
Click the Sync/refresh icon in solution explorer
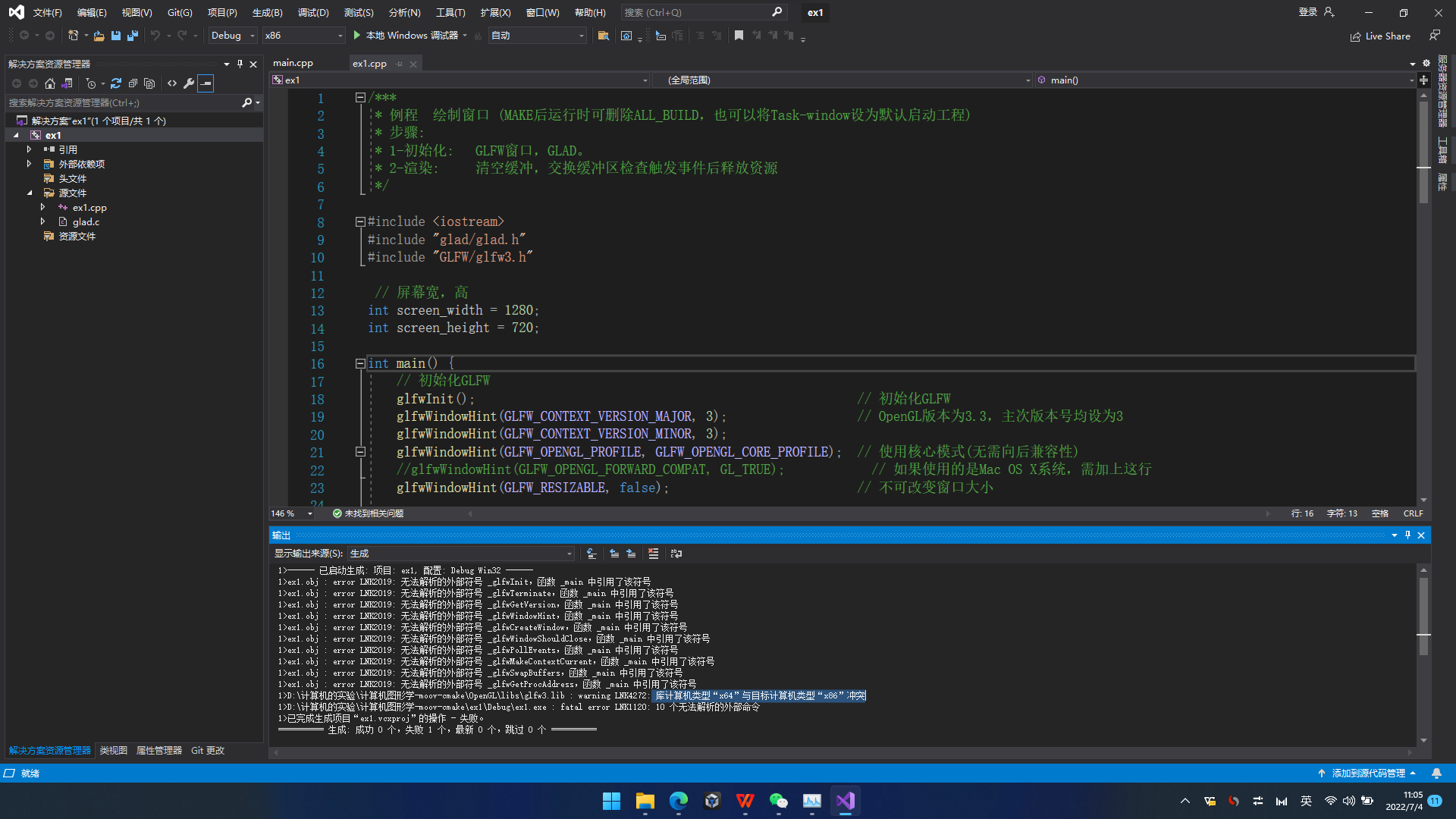(116, 83)
